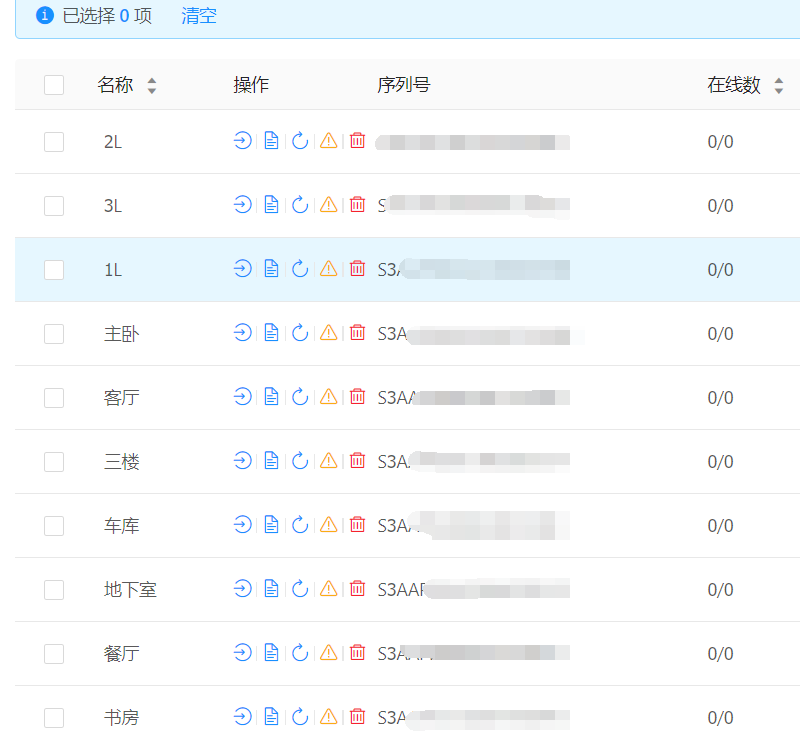Click the document icon in the 地下室 row
Image resolution: width=800 pixels, height=740 pixels.
[271, 589]
